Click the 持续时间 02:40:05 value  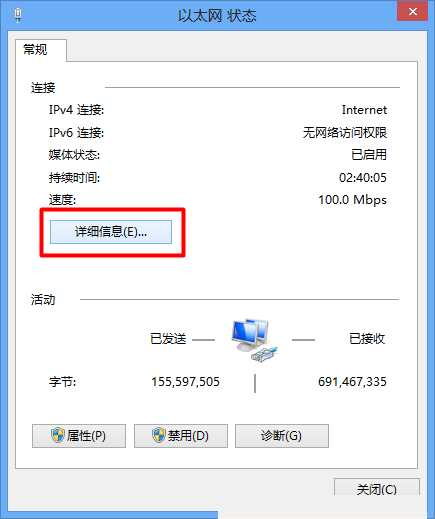[363, 178]
